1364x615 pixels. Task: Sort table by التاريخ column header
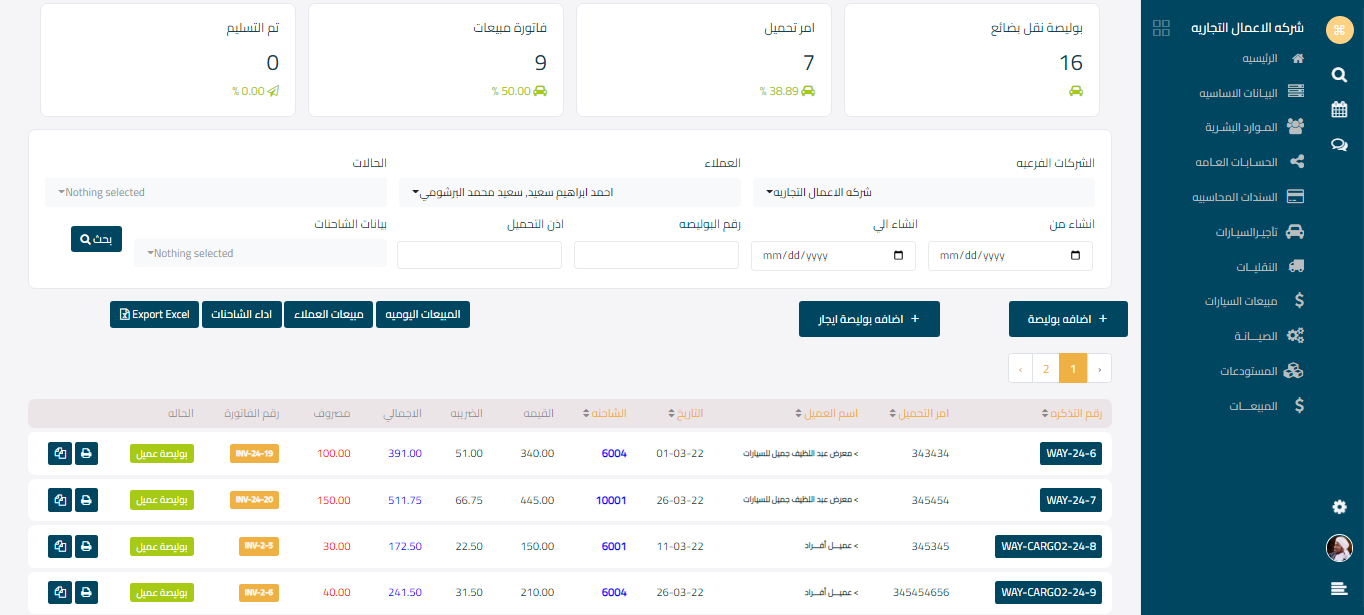click(x=685, y=413)
